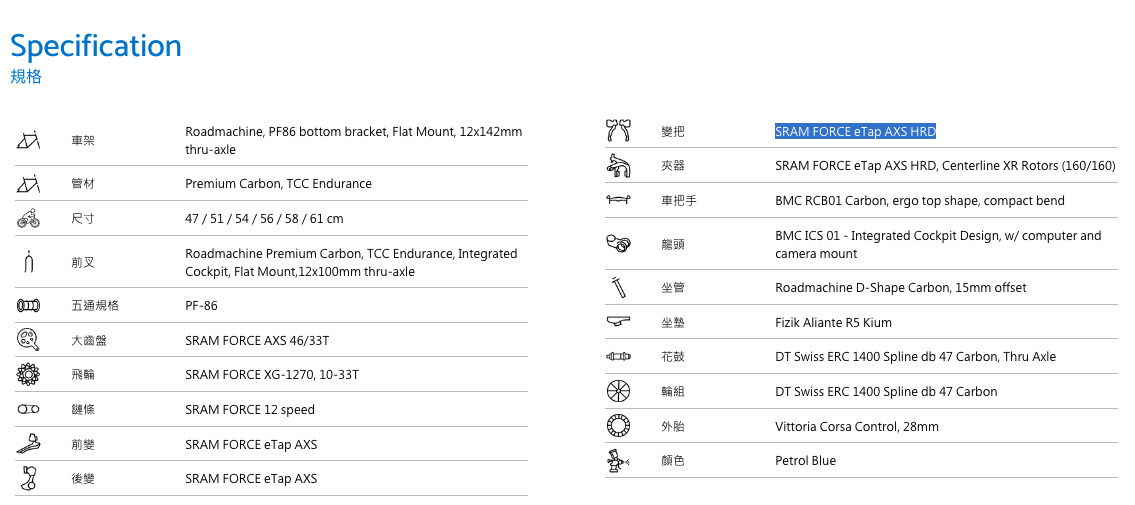Click the 五通規格 label
Screen dimensions: 1135x505
95,305
